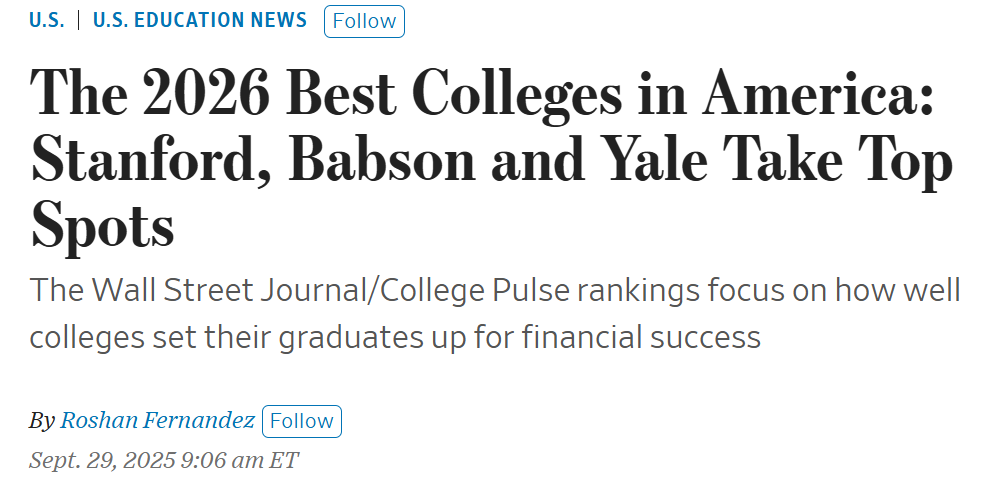The height and width of the screenshot is (477, 984).
Task: Click the word Spots in the headline
Action: coord(102,225)
